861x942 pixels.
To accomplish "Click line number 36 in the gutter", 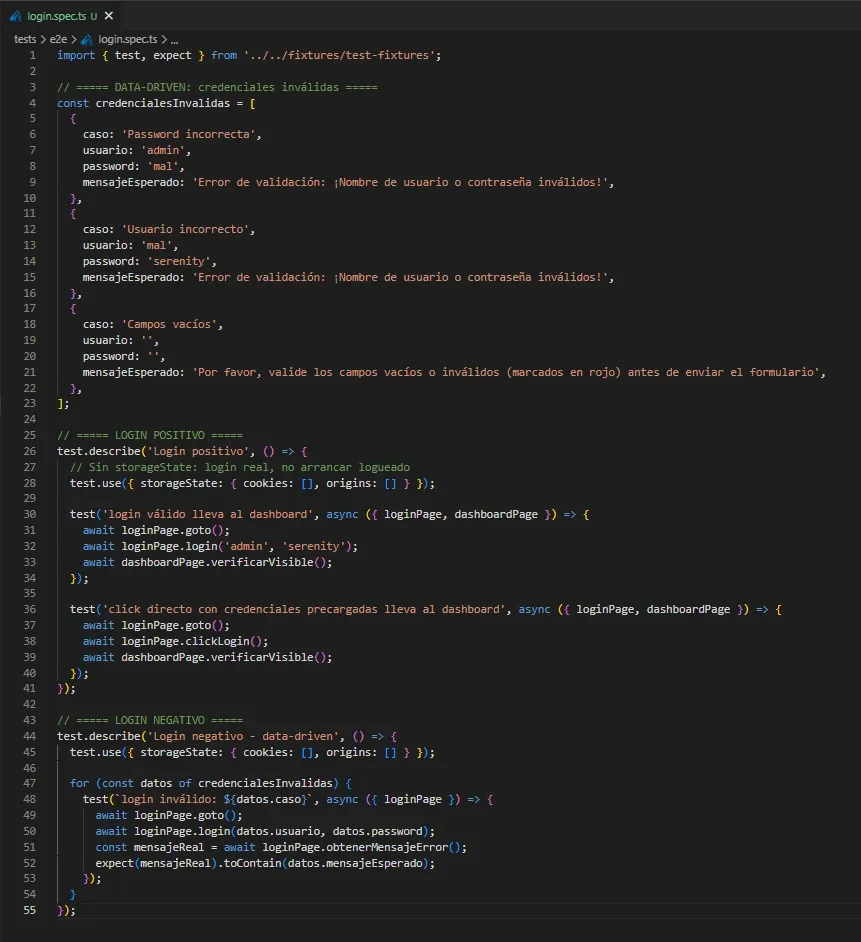I will pyautogui.click(x=29, y=609).
